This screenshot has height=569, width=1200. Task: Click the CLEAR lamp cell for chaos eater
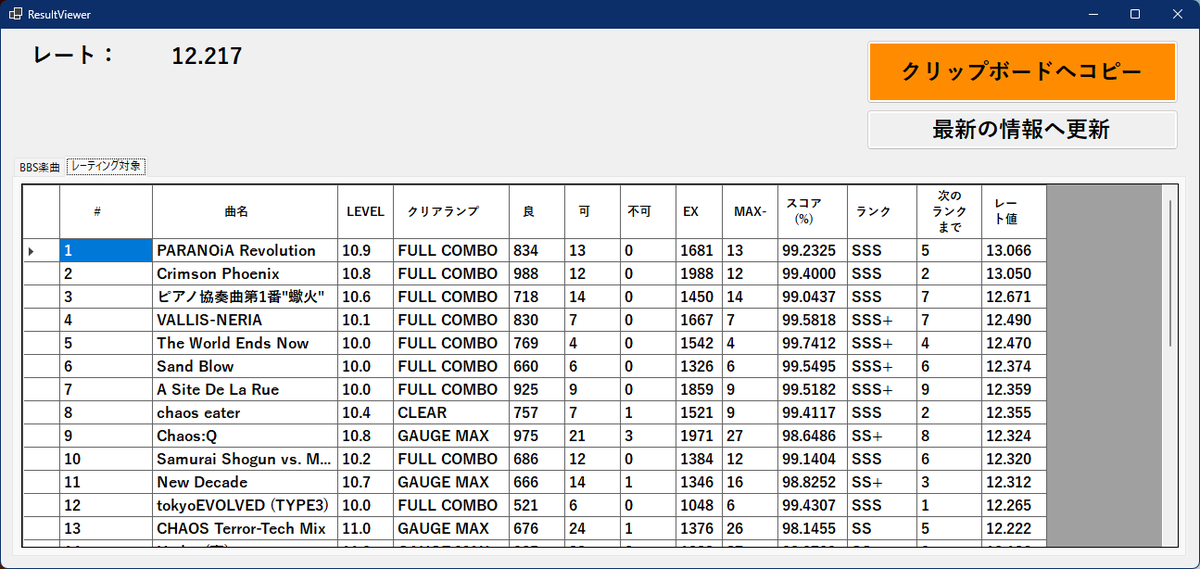(x=451, y=412)
